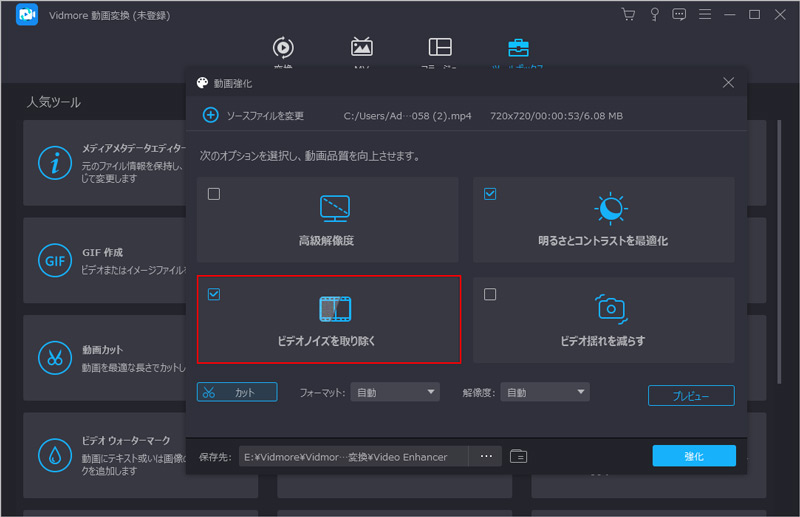Click the key registration icon
Screen dimensions: 800x517
[x=654, y=14]
